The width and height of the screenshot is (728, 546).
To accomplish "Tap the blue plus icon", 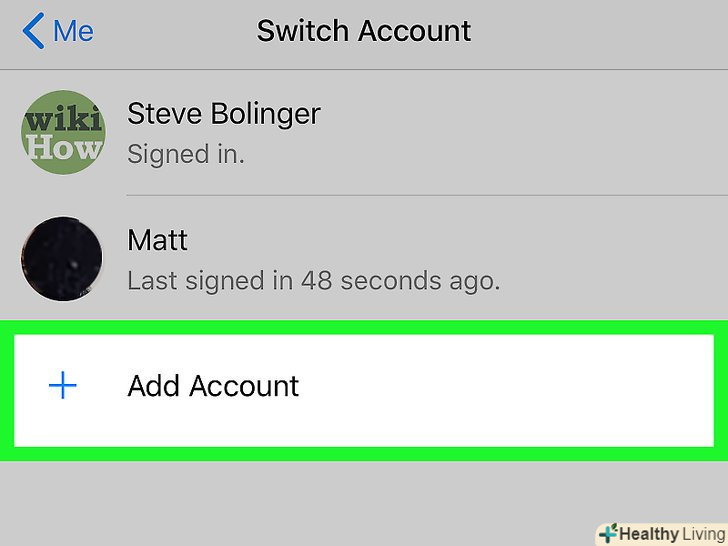I will (63, 386).
